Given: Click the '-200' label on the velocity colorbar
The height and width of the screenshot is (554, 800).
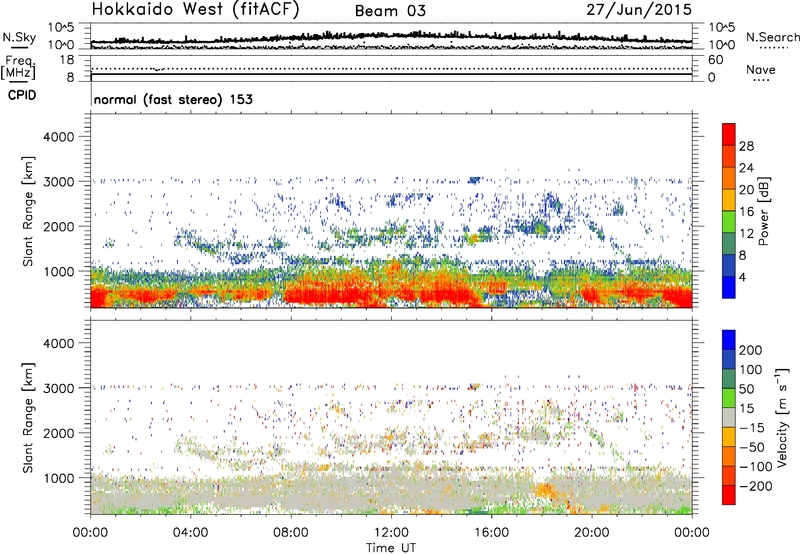Looking at the screenshot, I should (756, 487).
